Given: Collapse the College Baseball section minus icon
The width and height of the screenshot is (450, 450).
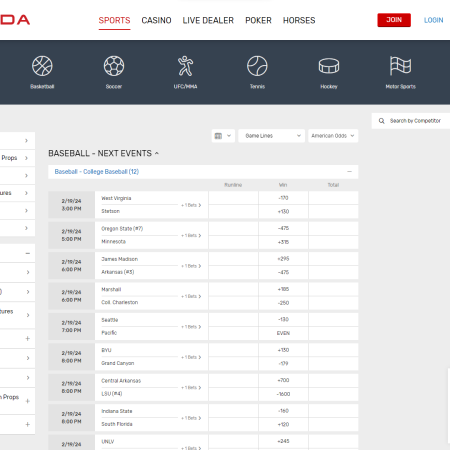Looking at the screenshot, I should point(349,172).
